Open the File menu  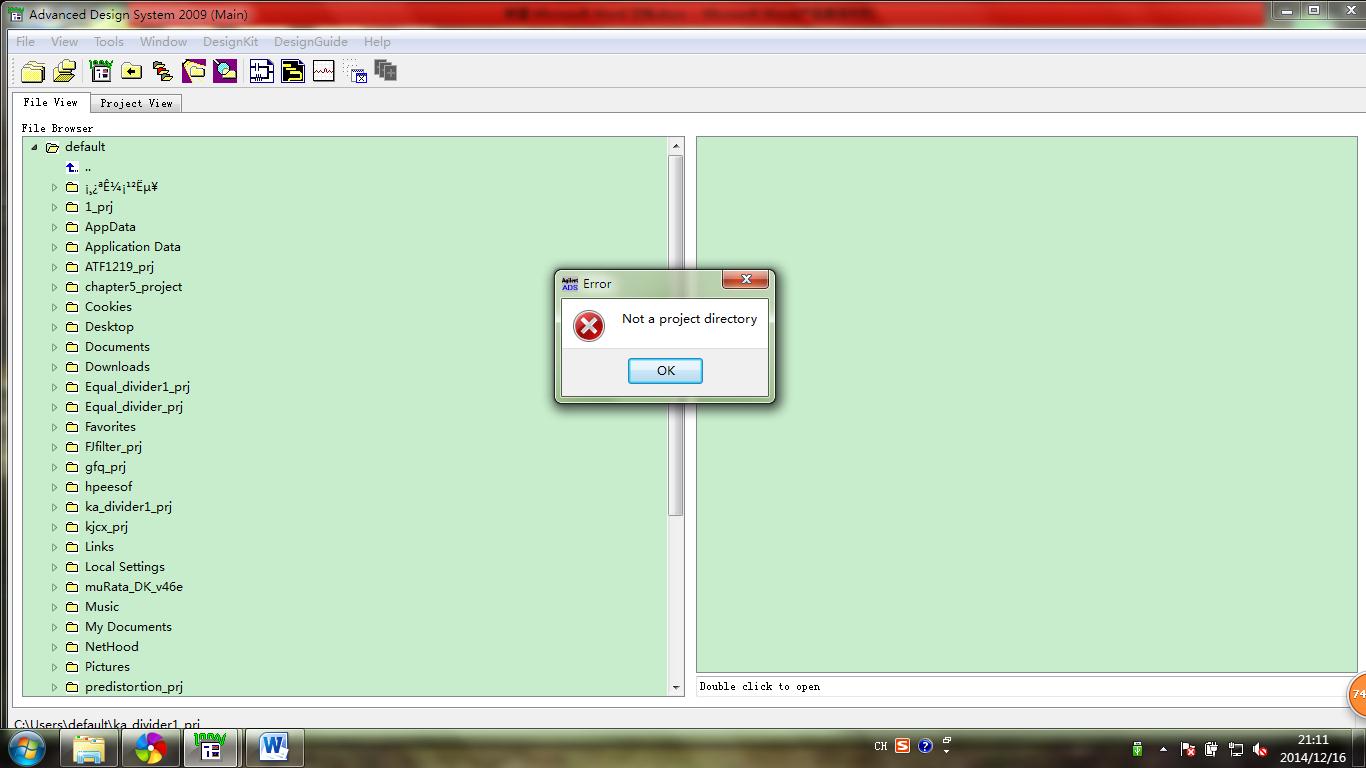pos(26,41)
